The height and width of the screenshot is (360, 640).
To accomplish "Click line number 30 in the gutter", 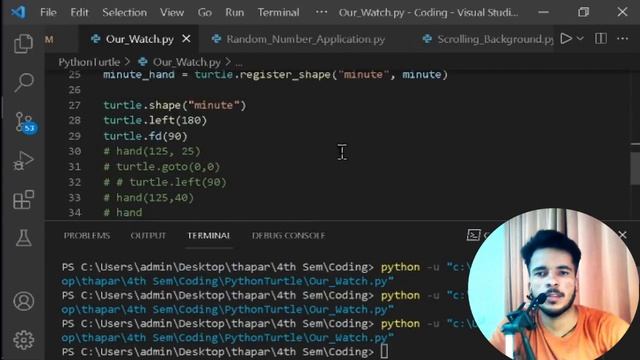I will click(x=74, y=151).
